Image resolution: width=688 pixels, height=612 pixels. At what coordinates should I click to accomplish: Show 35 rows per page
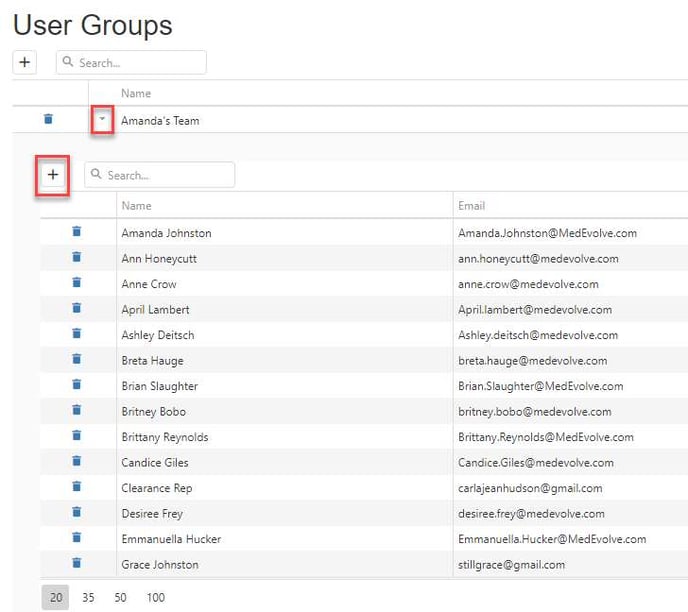tap(88, 598)
